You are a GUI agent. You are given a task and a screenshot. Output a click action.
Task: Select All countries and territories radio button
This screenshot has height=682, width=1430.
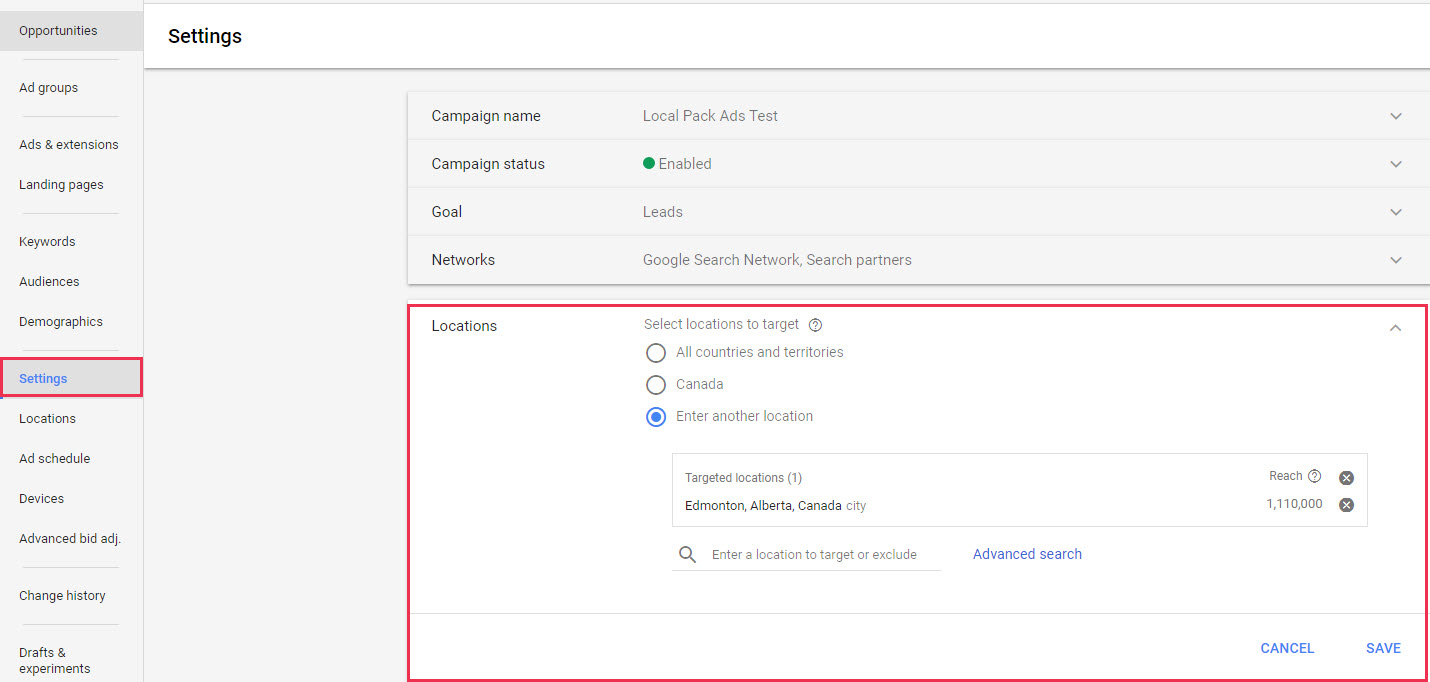[656, 353]
